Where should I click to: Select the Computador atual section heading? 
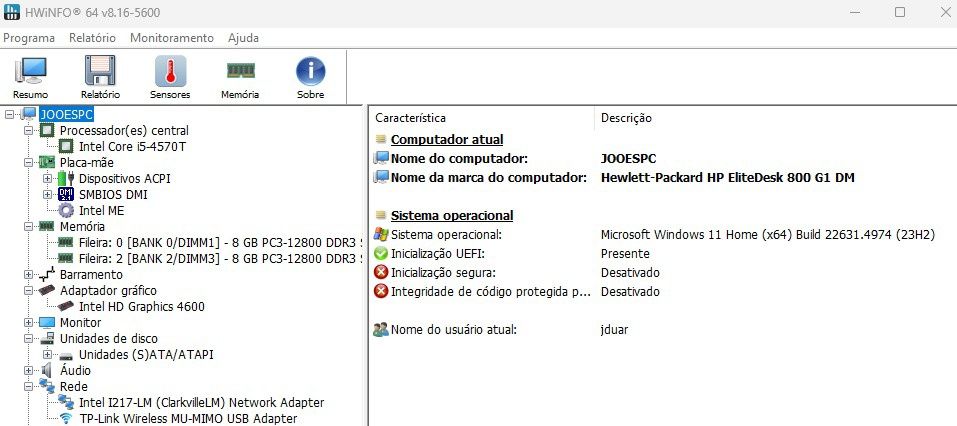[x=447, y=139]
